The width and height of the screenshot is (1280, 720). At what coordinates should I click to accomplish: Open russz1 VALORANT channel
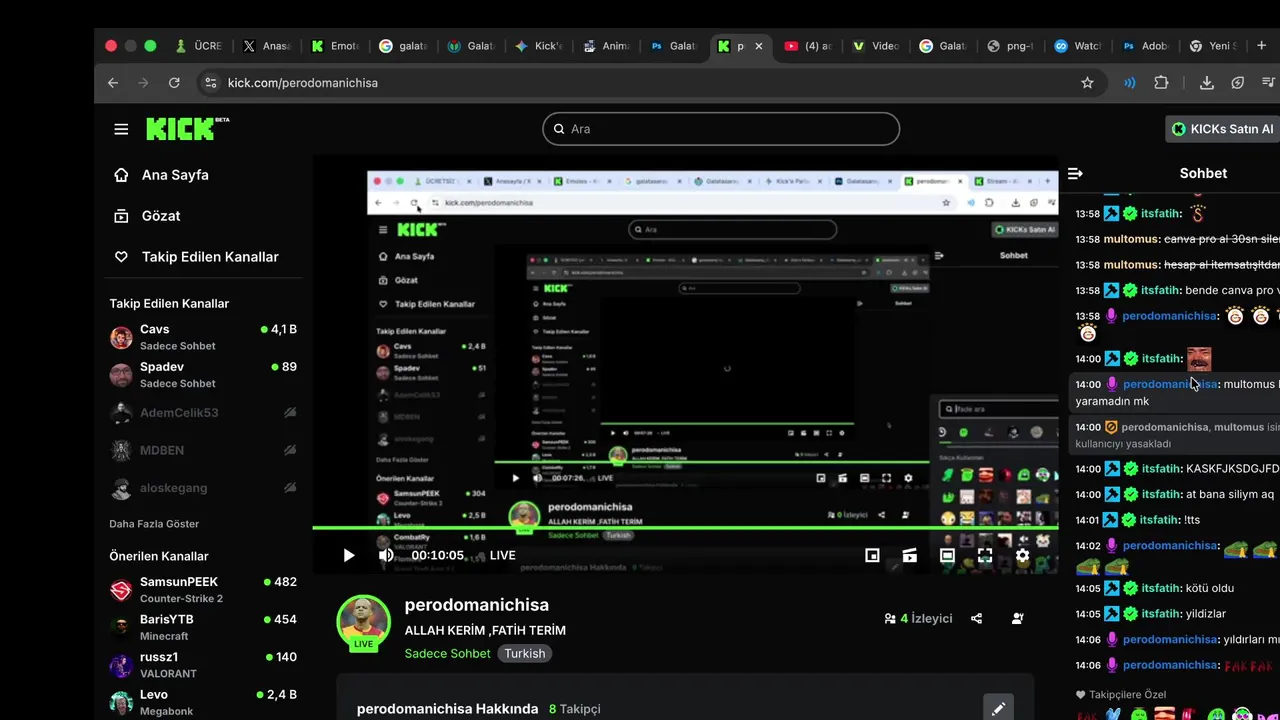click(x=203, y=665)
